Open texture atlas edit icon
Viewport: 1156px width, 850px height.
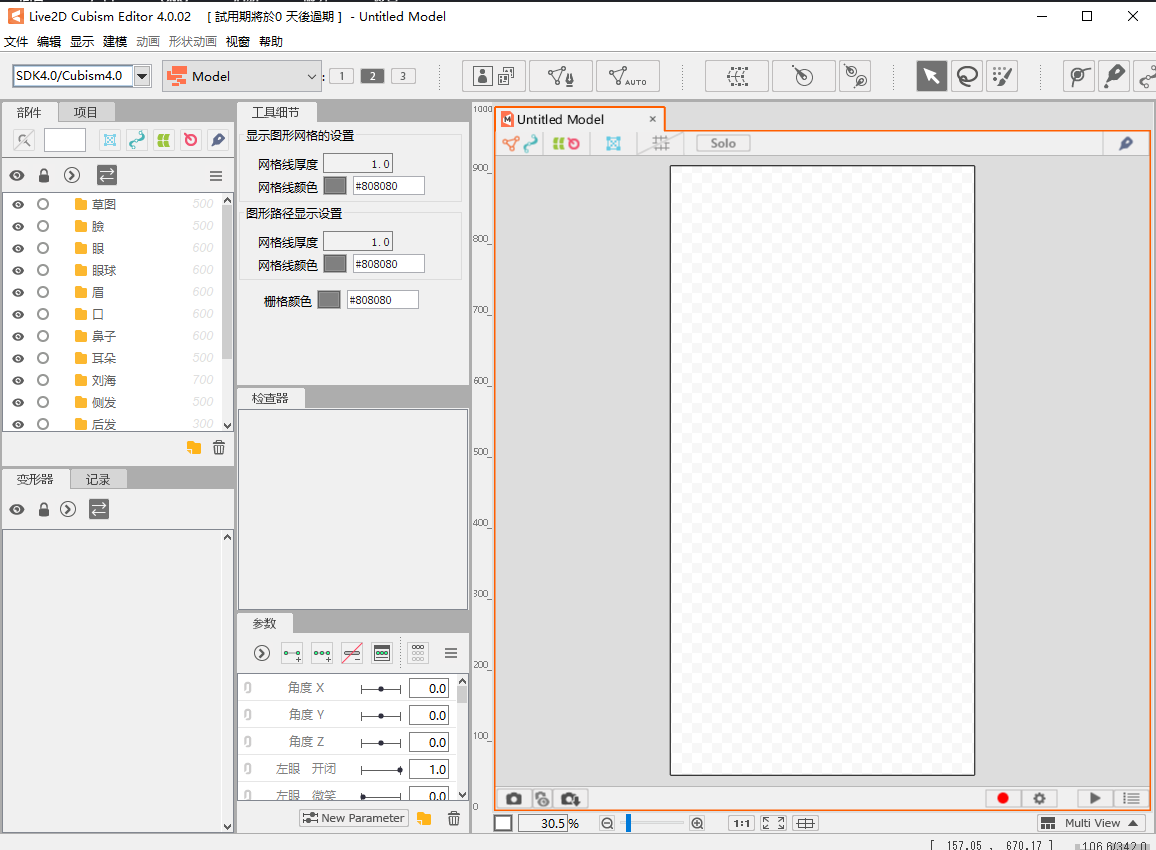pos(494,76)
